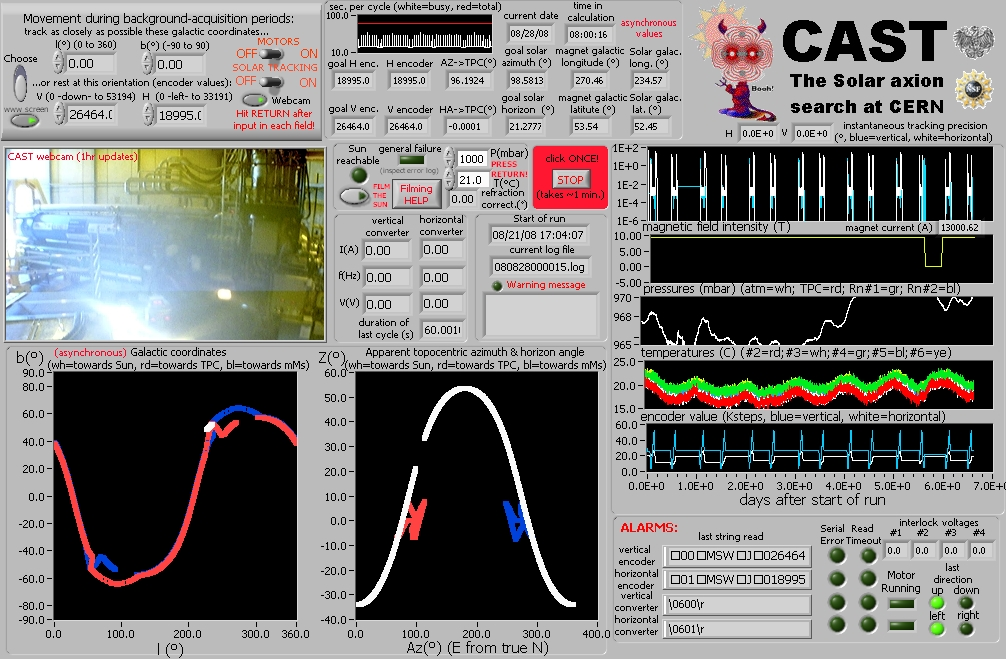Open Filming HELP
The width and height of the screenshot is (1006, 659).
(x=416, y=194)
